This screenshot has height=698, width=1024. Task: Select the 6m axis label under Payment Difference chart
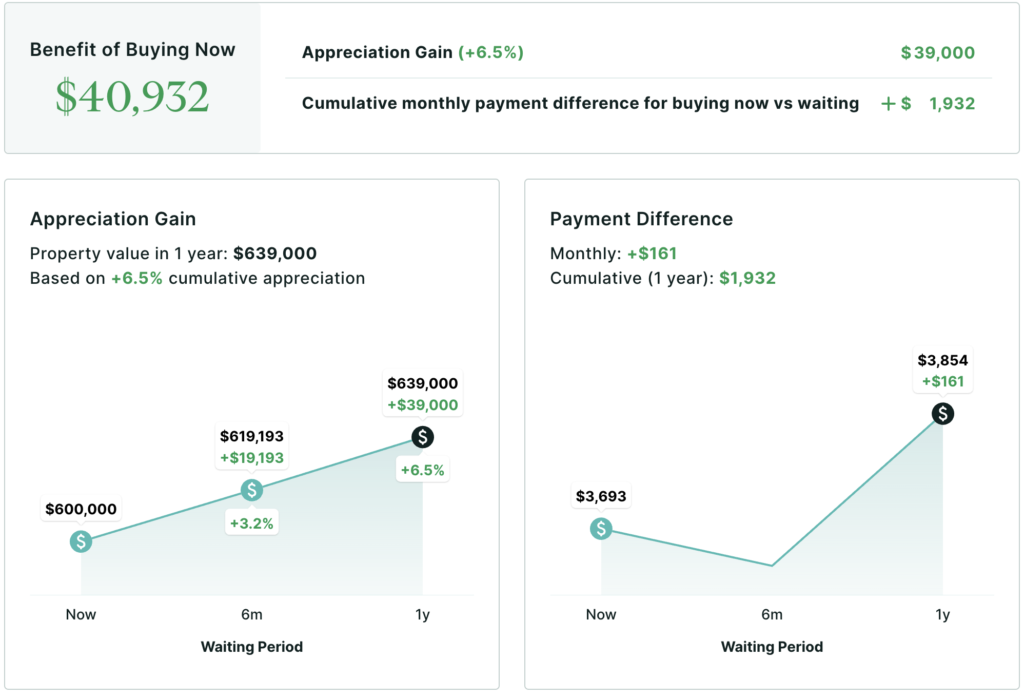coord(772,614)
